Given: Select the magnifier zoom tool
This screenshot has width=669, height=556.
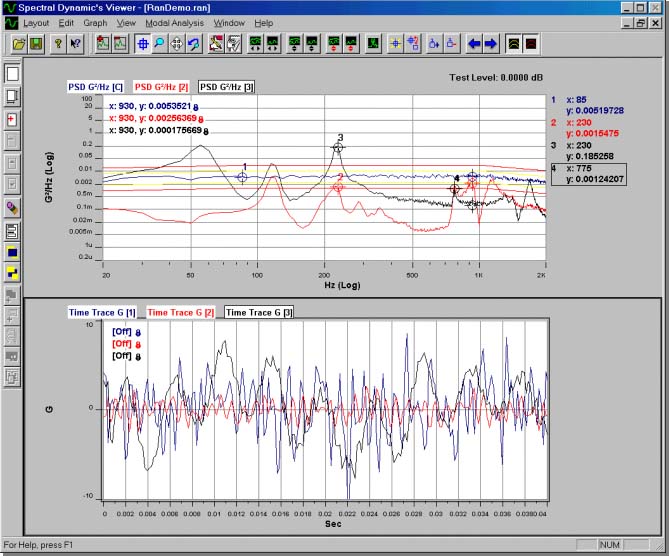Looking at the screenshot, I should [x=159, y=44].
